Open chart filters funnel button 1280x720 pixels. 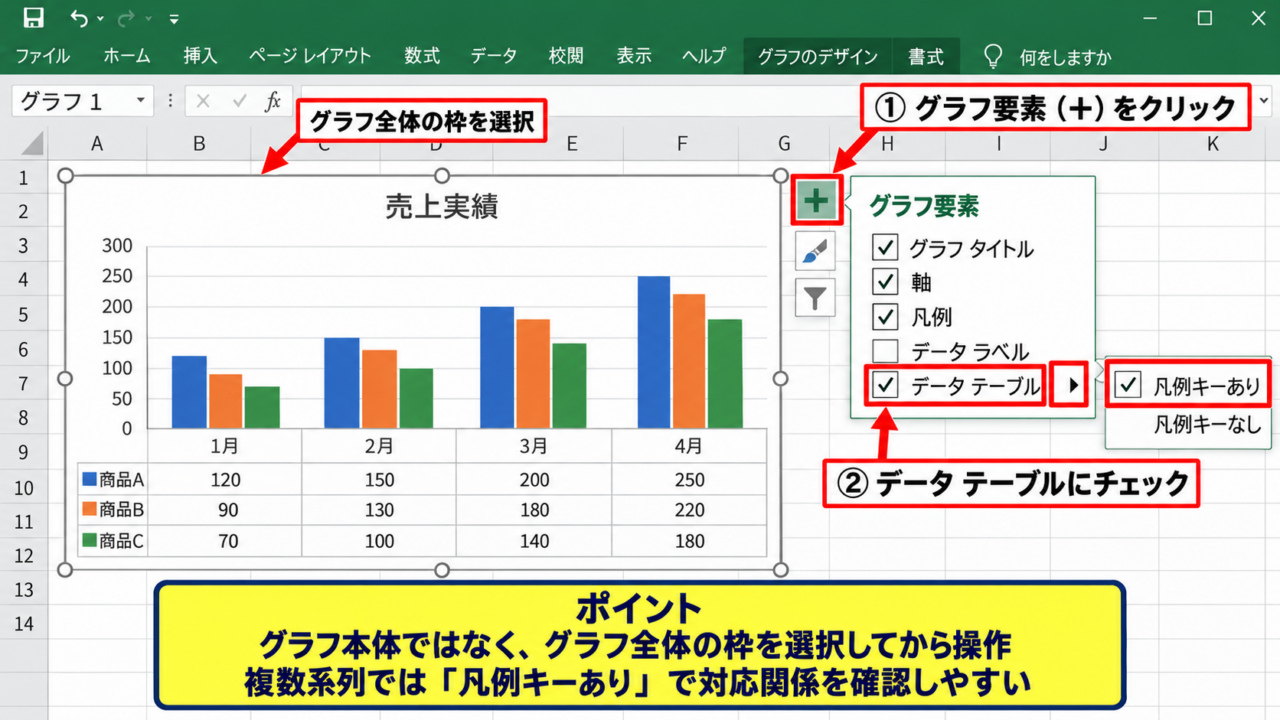[x=816, y=297]
